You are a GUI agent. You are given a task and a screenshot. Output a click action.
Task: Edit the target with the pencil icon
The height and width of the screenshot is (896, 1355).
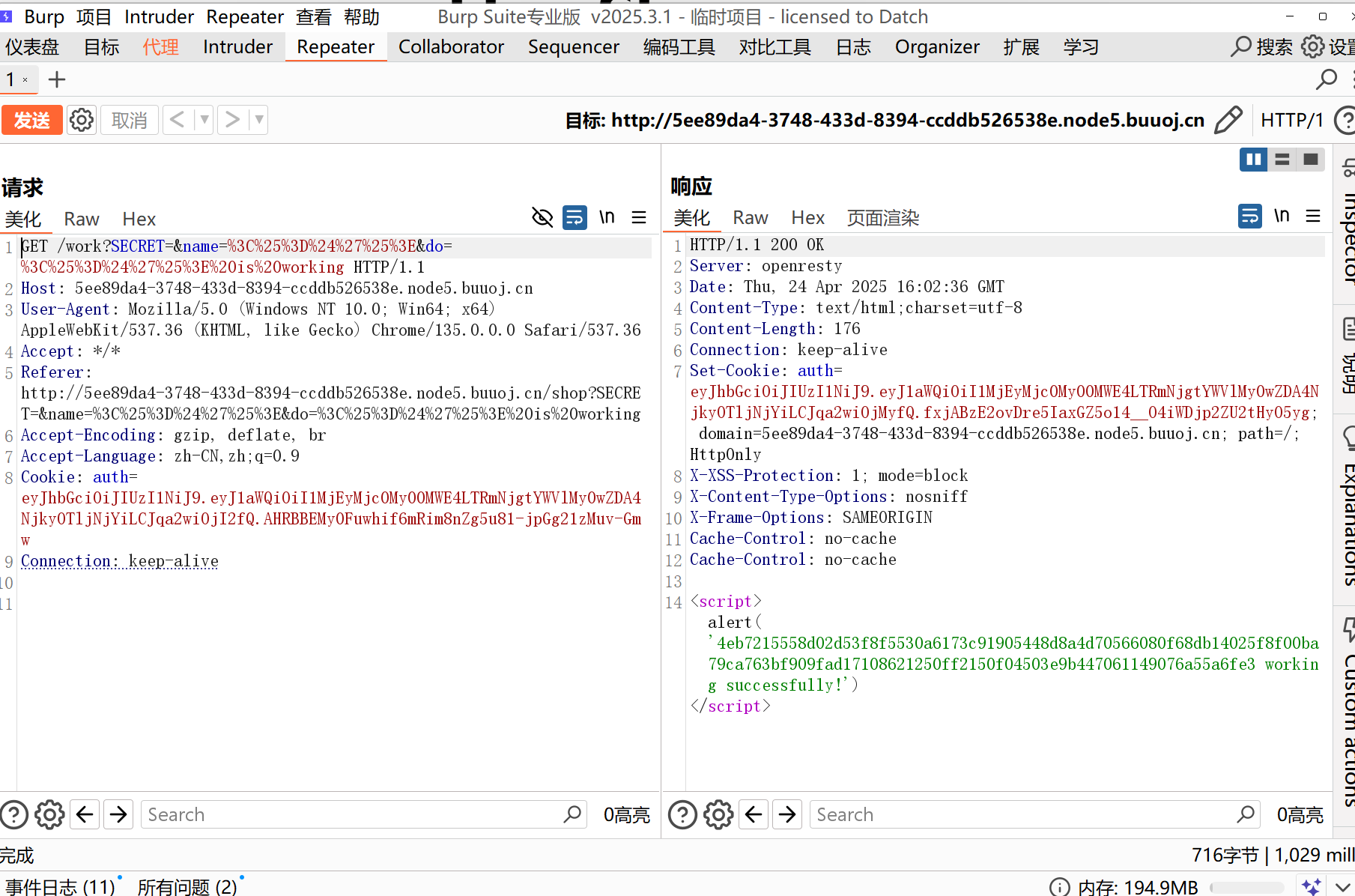[x=1228, y=120]
